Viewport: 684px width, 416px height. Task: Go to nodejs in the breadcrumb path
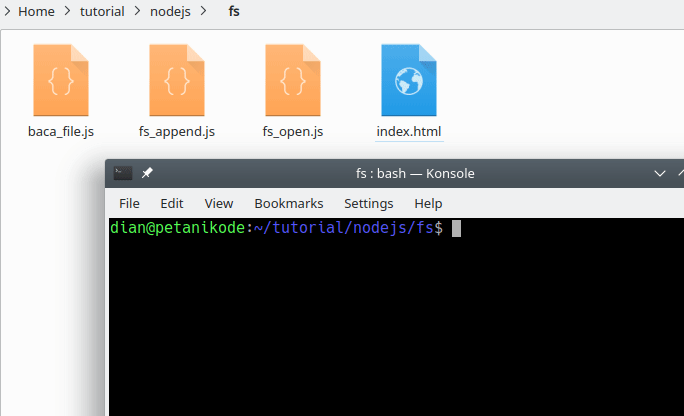pos(170,11)
